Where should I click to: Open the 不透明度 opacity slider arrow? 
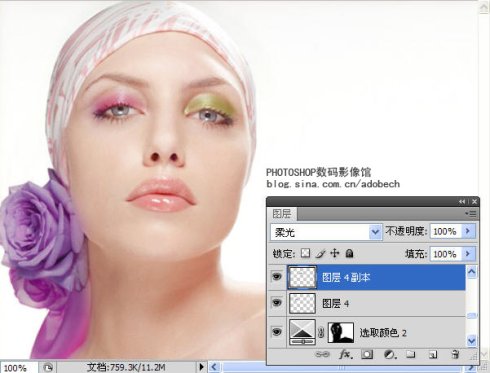click(468, 231)
